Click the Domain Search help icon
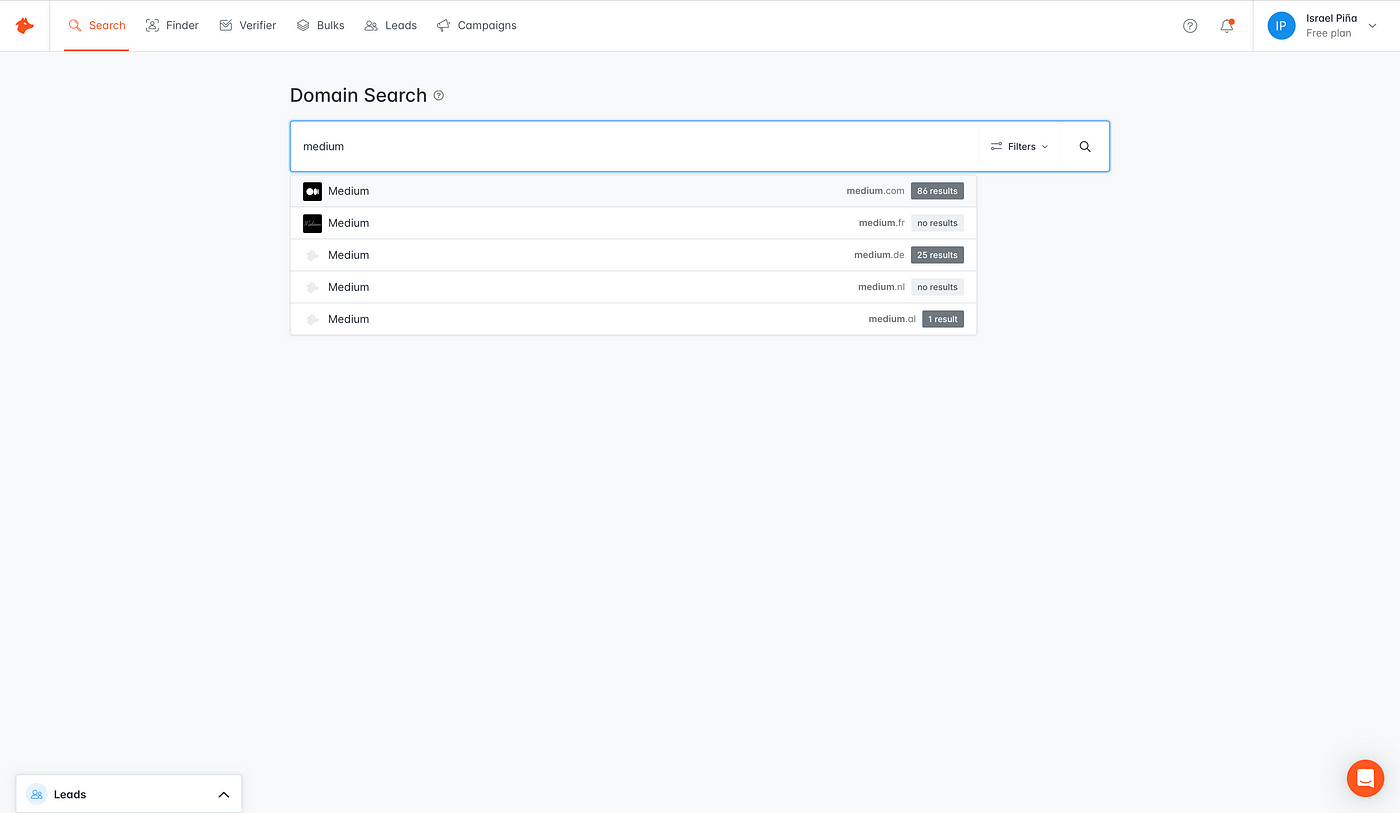 pos(439,96)
